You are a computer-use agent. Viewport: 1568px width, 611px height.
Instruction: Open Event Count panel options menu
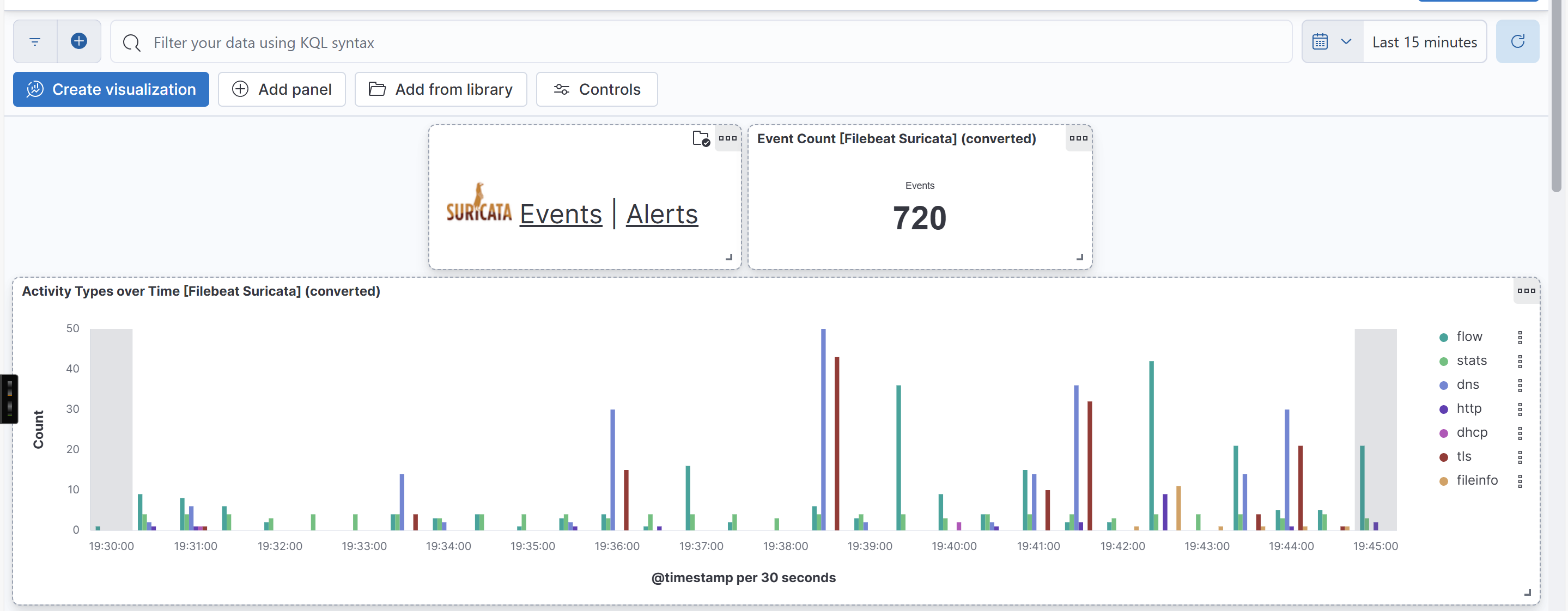click(1078, 139)
